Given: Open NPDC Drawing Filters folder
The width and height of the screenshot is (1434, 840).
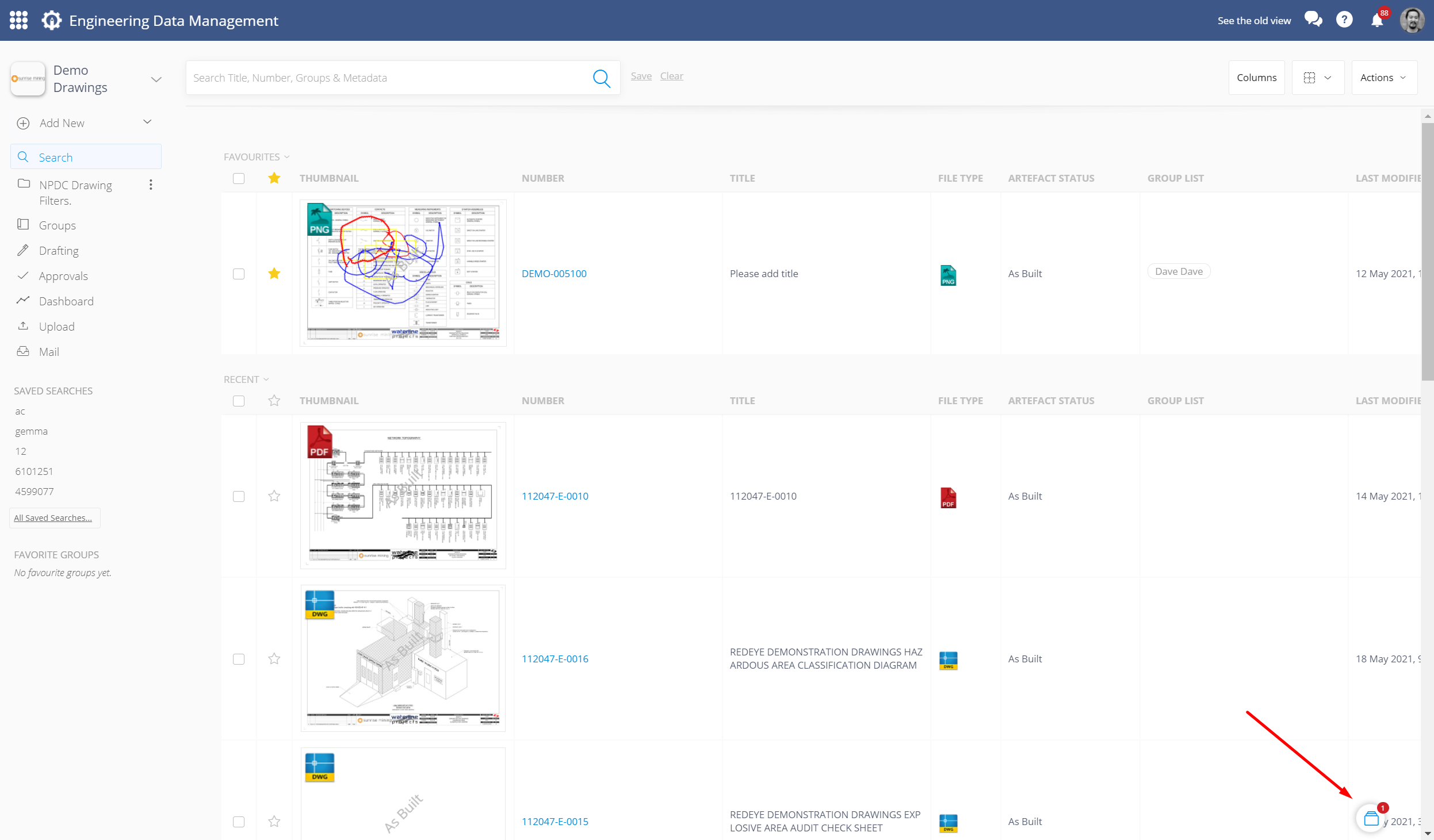Looking at the screenshot, I should coord(75,193).
